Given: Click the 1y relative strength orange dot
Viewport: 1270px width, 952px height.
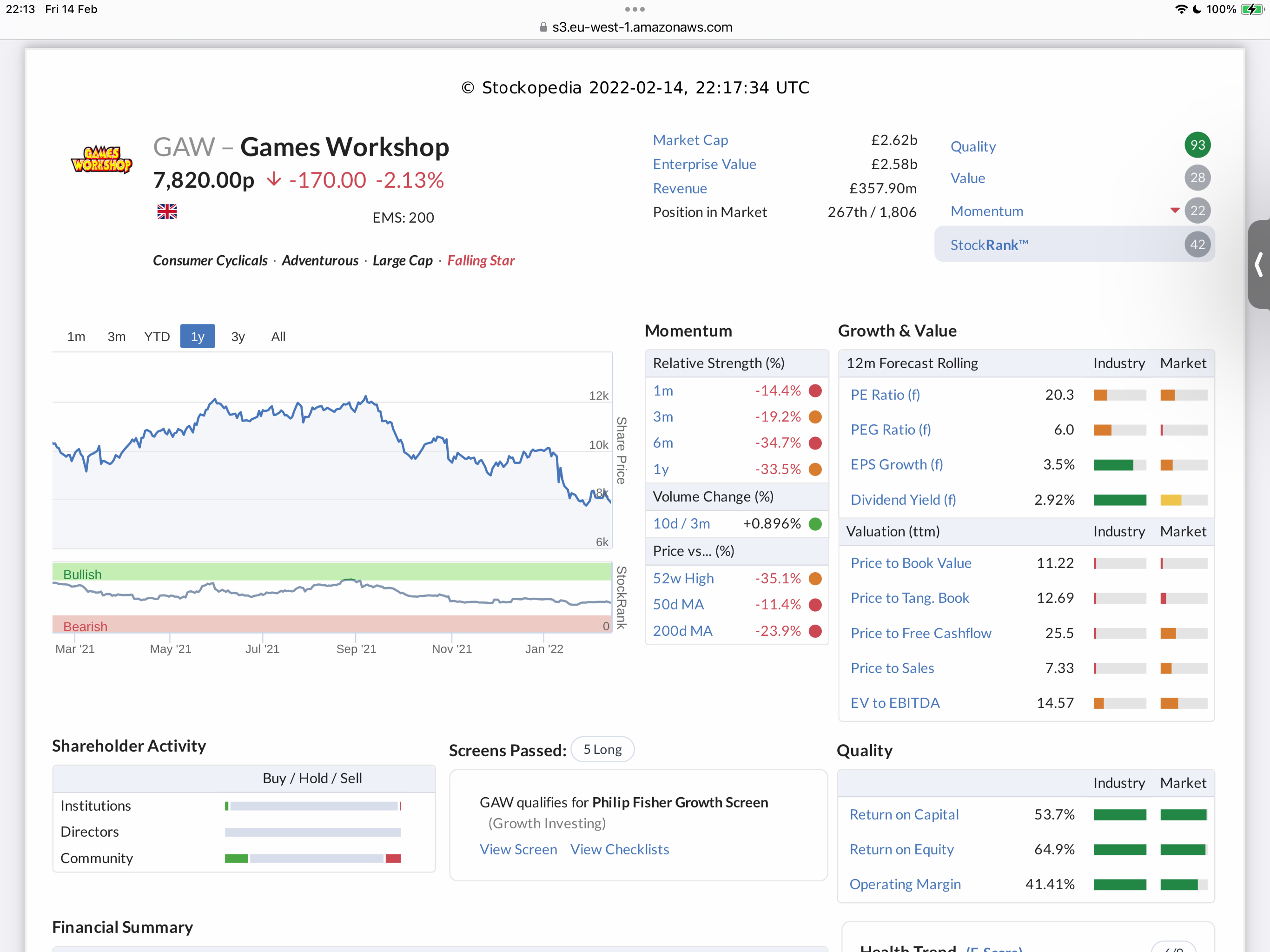Looking at the screenshot, I should click(815, 469).
